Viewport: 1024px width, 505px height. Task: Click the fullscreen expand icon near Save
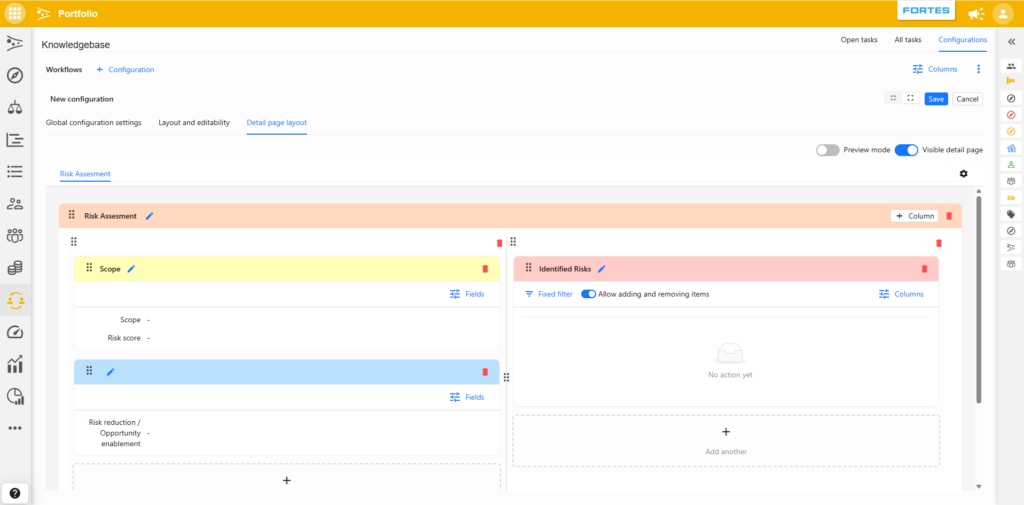pyautogui.click(x=910, y=99)
